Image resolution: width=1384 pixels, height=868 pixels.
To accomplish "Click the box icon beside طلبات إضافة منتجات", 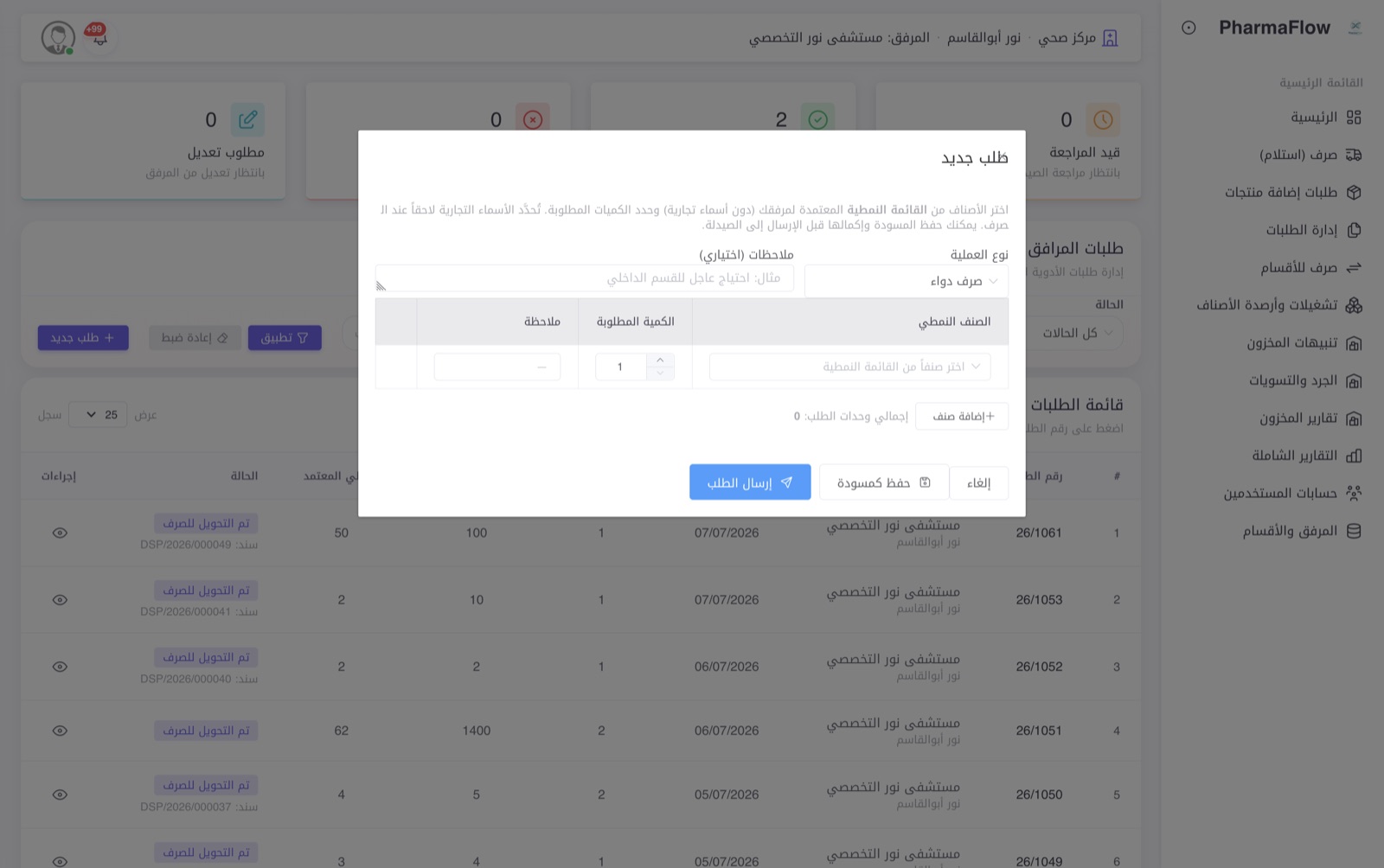I will 1355,192.
